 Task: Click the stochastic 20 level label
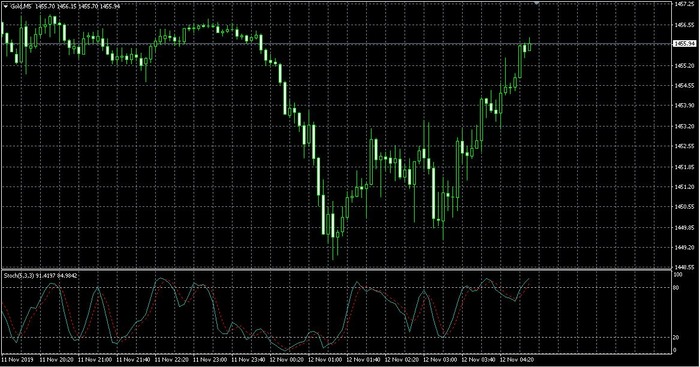676,338
